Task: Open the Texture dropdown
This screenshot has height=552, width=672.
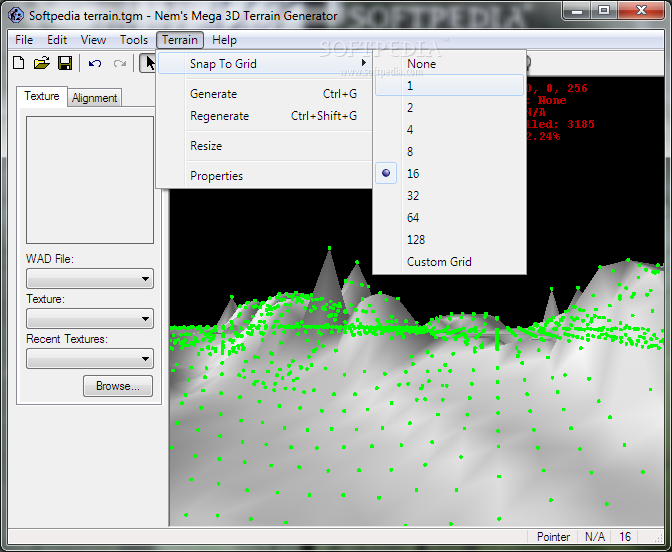Action: click(90, 318)
